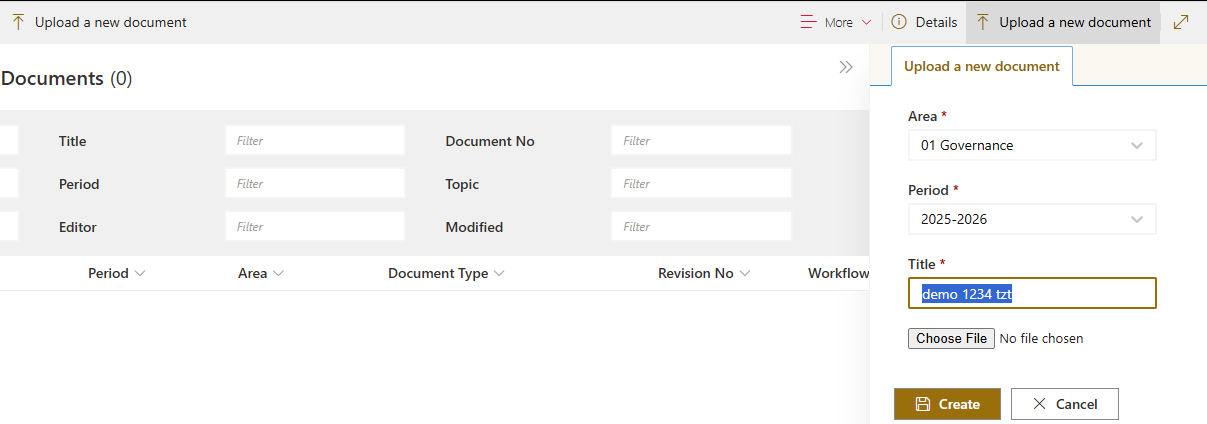
Task: Click the Choose File button
Action: pyautogui.click(x=952, y=338)
